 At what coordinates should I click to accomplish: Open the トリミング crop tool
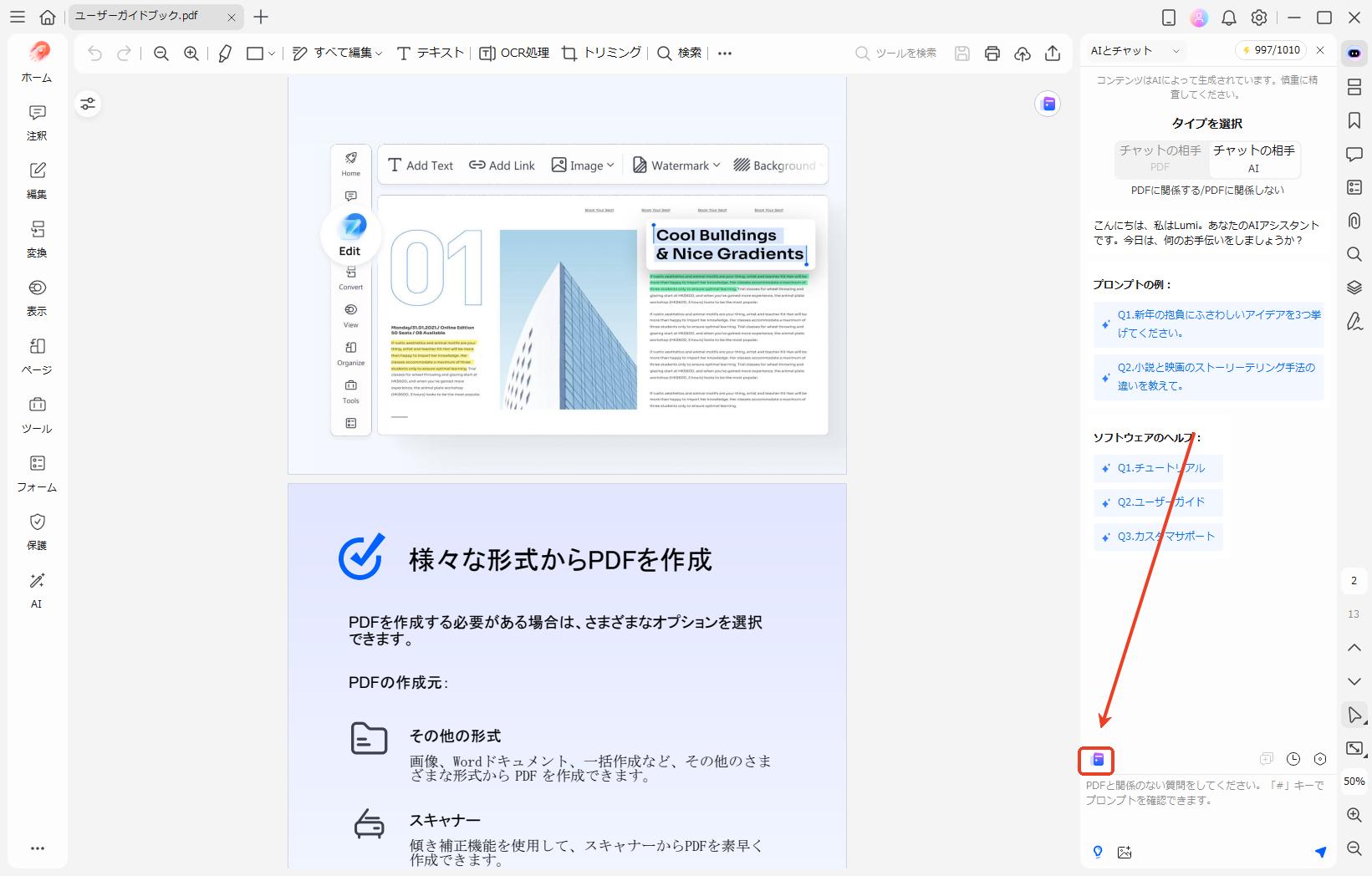601,53
